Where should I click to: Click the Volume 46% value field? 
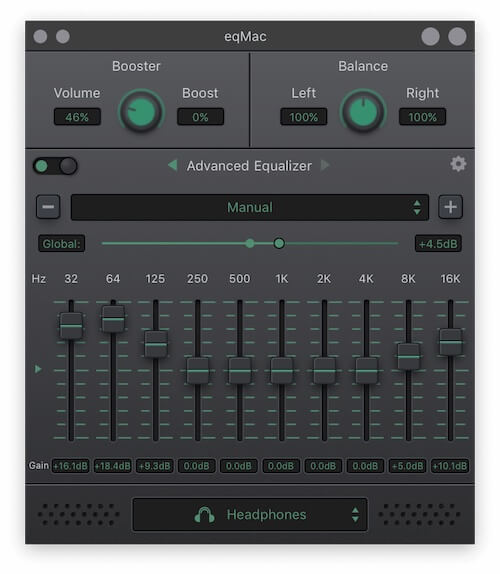point(77,117)
